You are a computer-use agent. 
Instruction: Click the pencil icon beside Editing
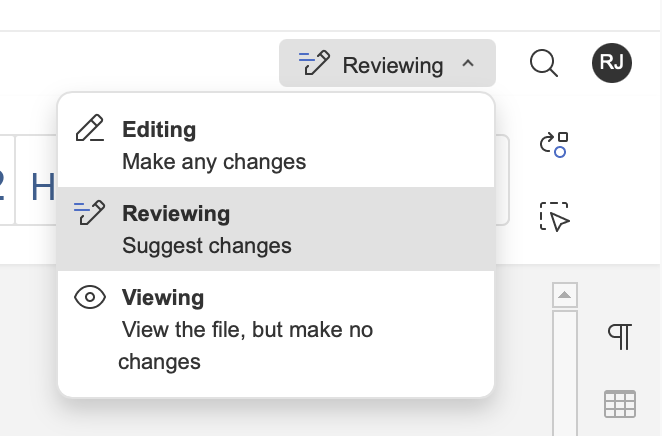tap(90, 130)
